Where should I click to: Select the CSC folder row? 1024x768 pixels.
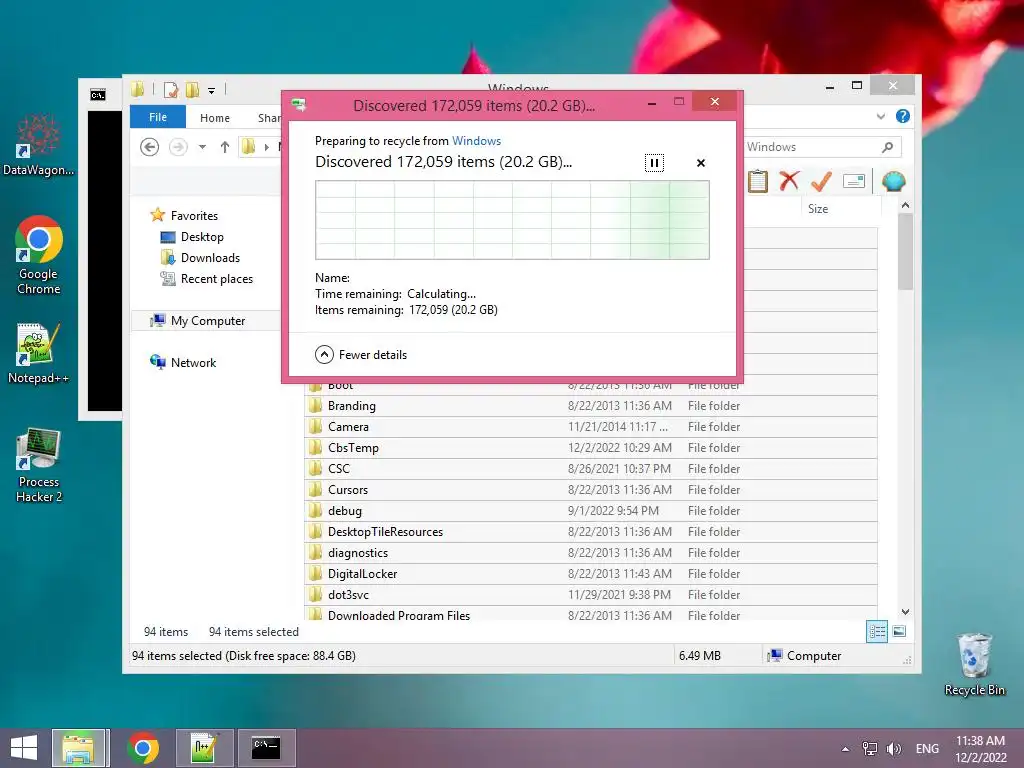(x=590, y=468)
